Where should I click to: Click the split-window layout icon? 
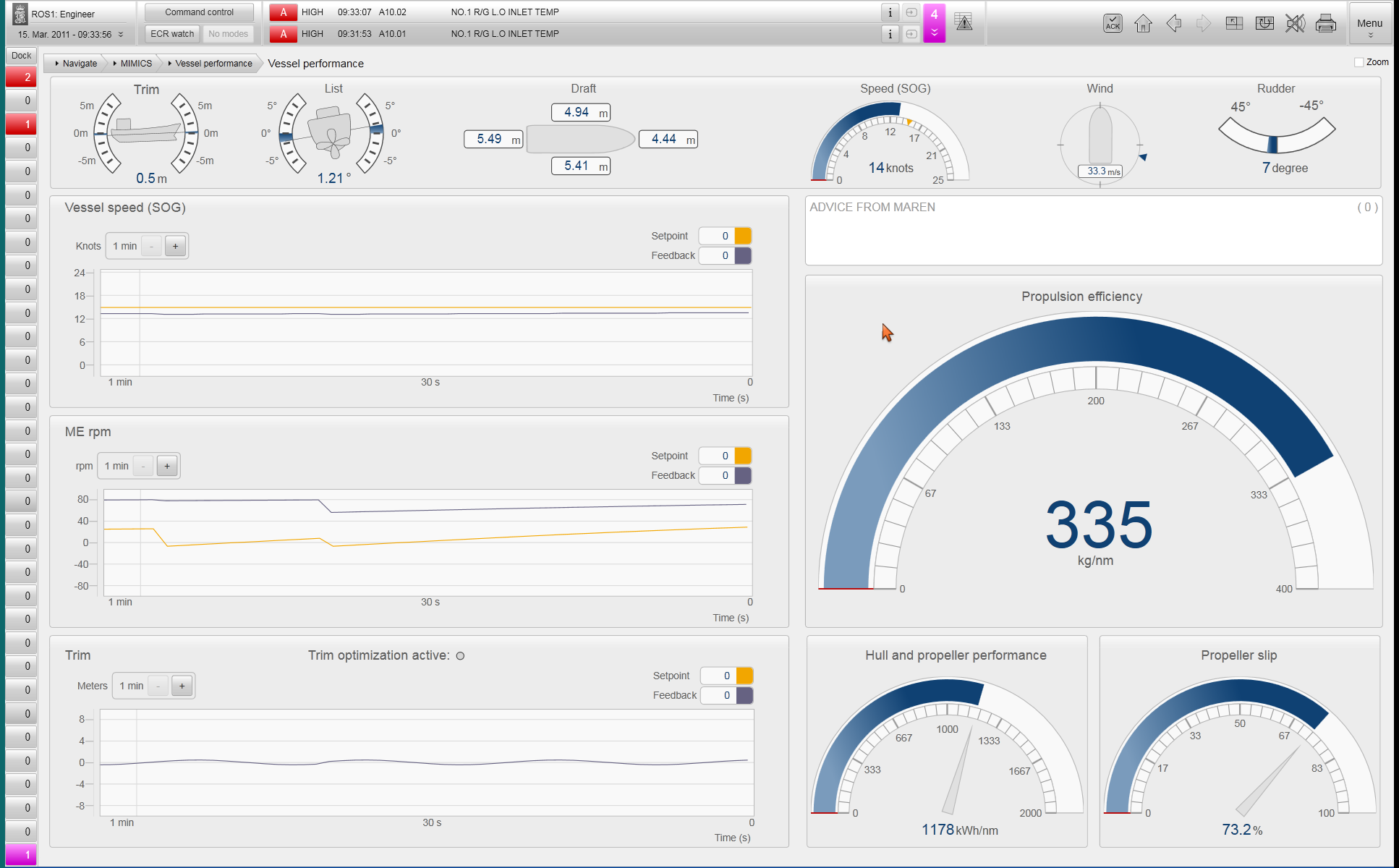coord(1234,23)
